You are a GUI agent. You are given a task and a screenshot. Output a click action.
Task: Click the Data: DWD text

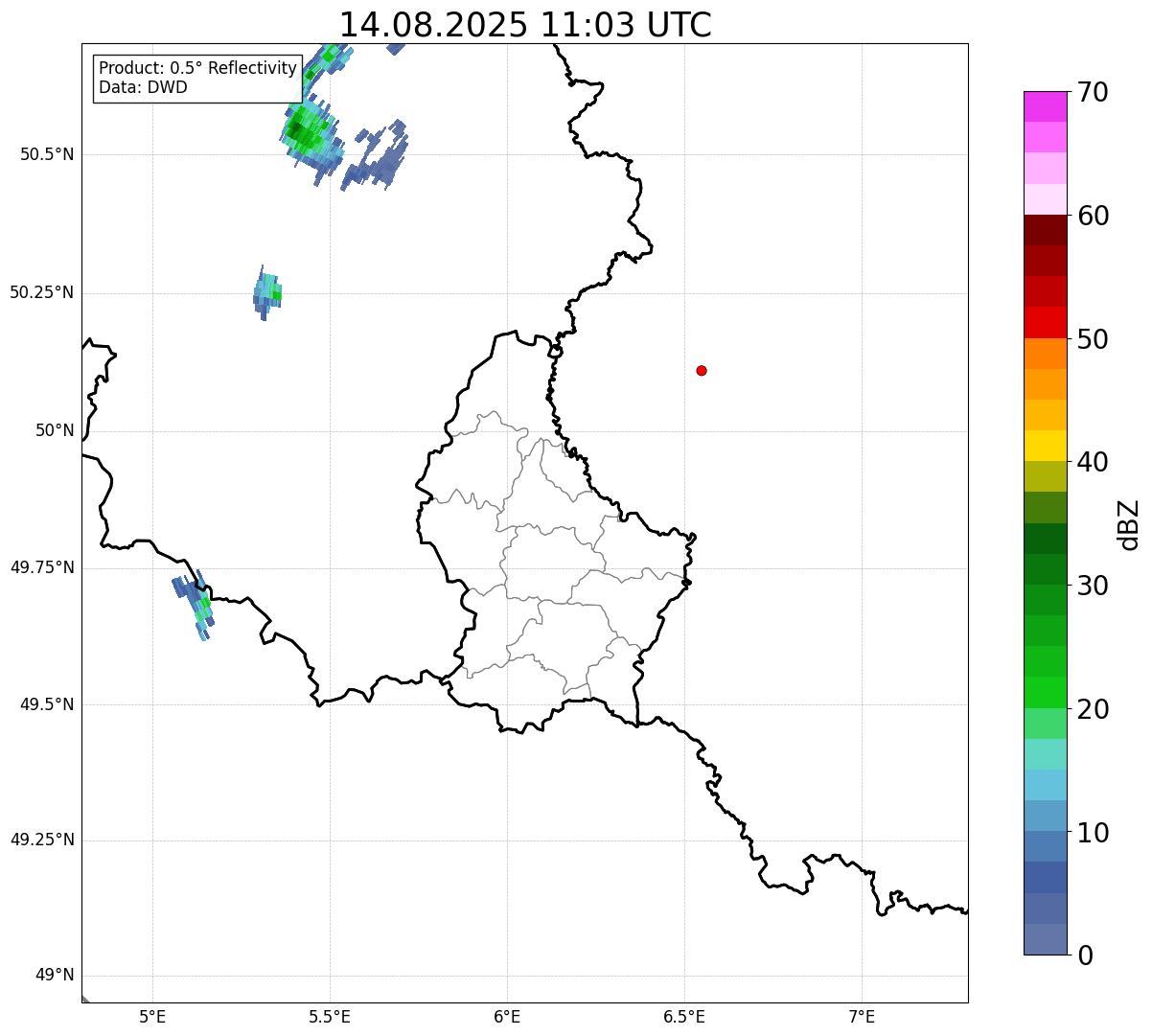[143, 87]
